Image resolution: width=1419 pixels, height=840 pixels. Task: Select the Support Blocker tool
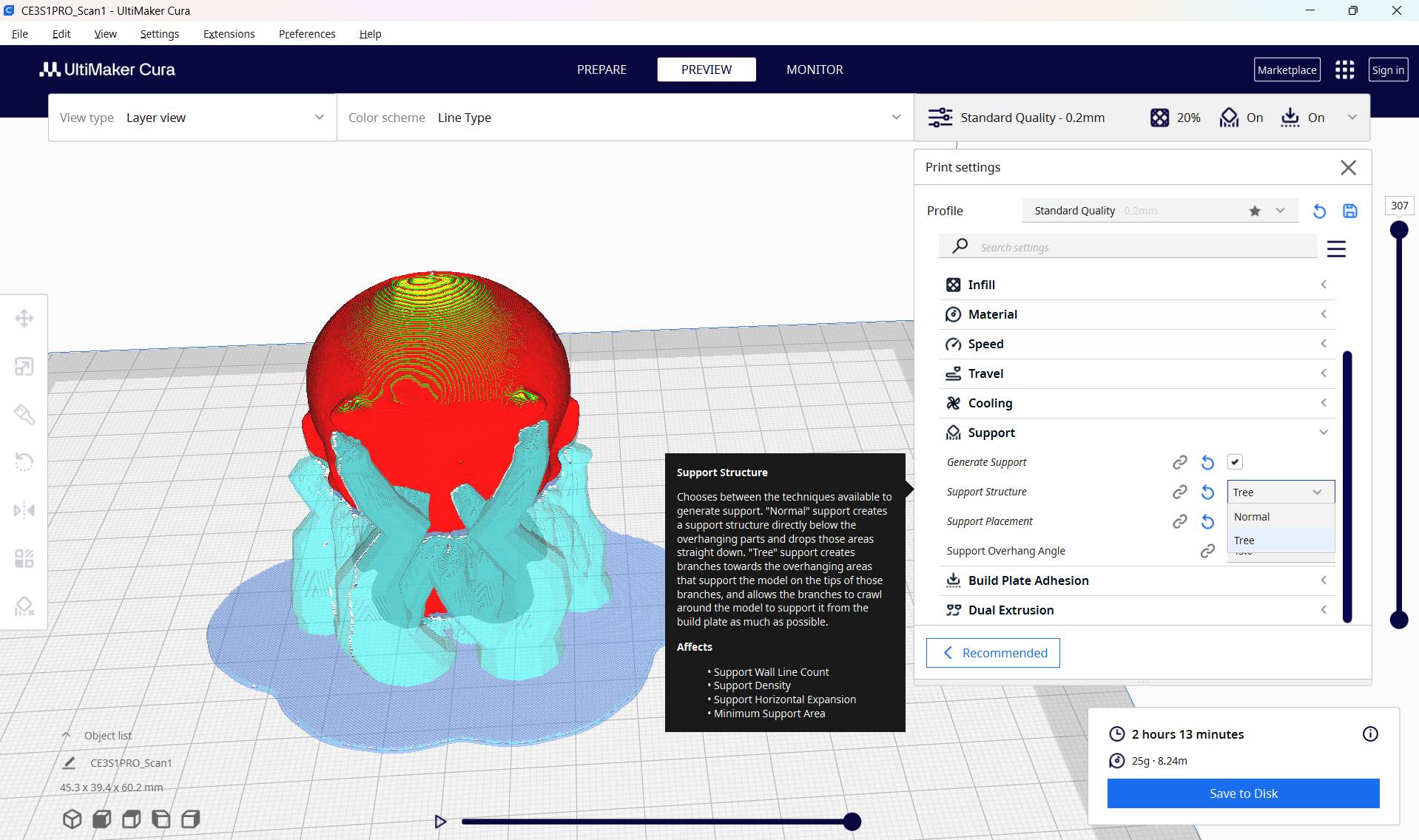point(24,606)
